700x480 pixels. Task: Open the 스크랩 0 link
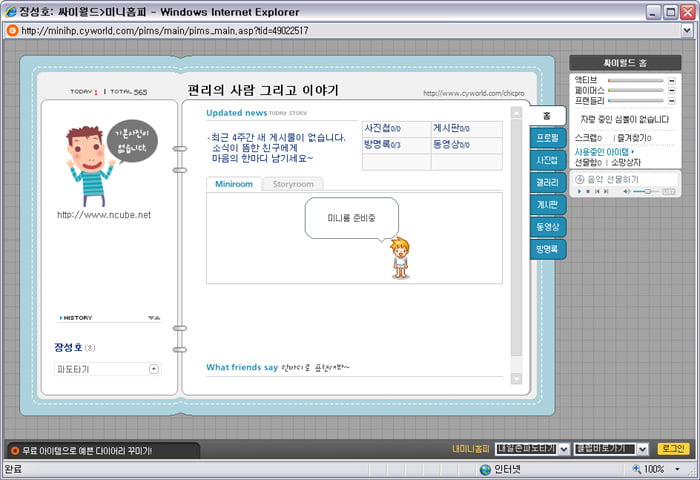[x=588, y=138]
